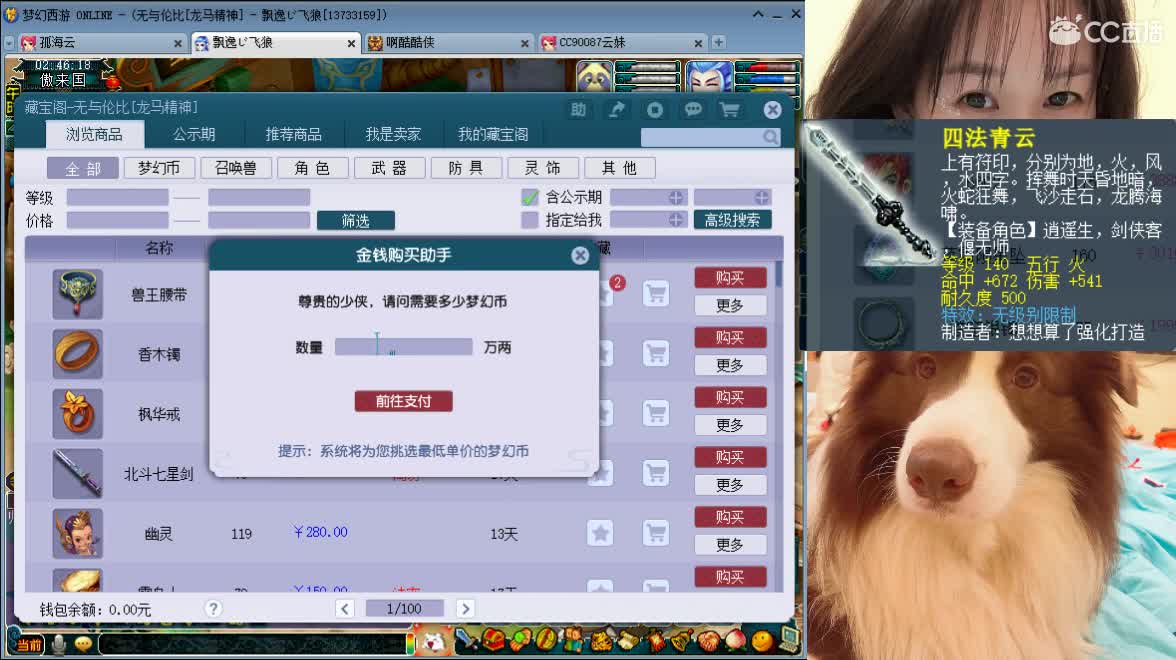Add 香木镯 to the cart

pos(656,353)
